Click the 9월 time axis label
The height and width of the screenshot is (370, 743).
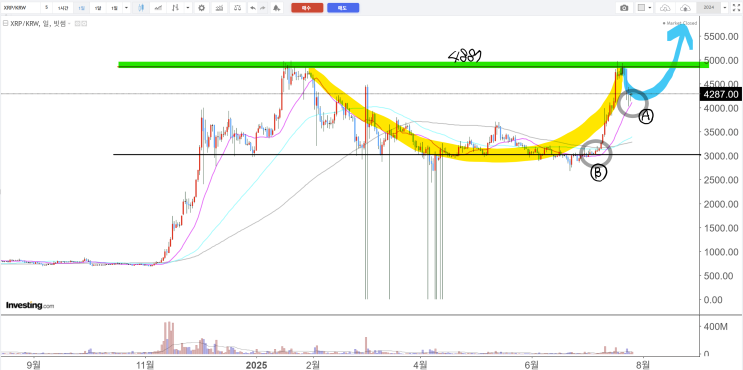[33, 364]
